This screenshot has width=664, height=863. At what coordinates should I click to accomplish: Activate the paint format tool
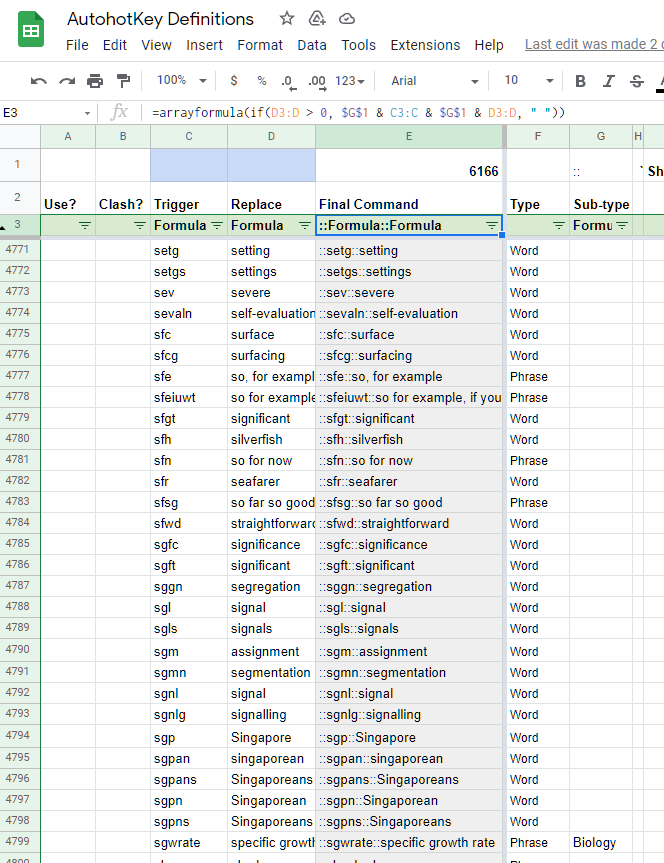pyautogui.click(x=124, y=81)
